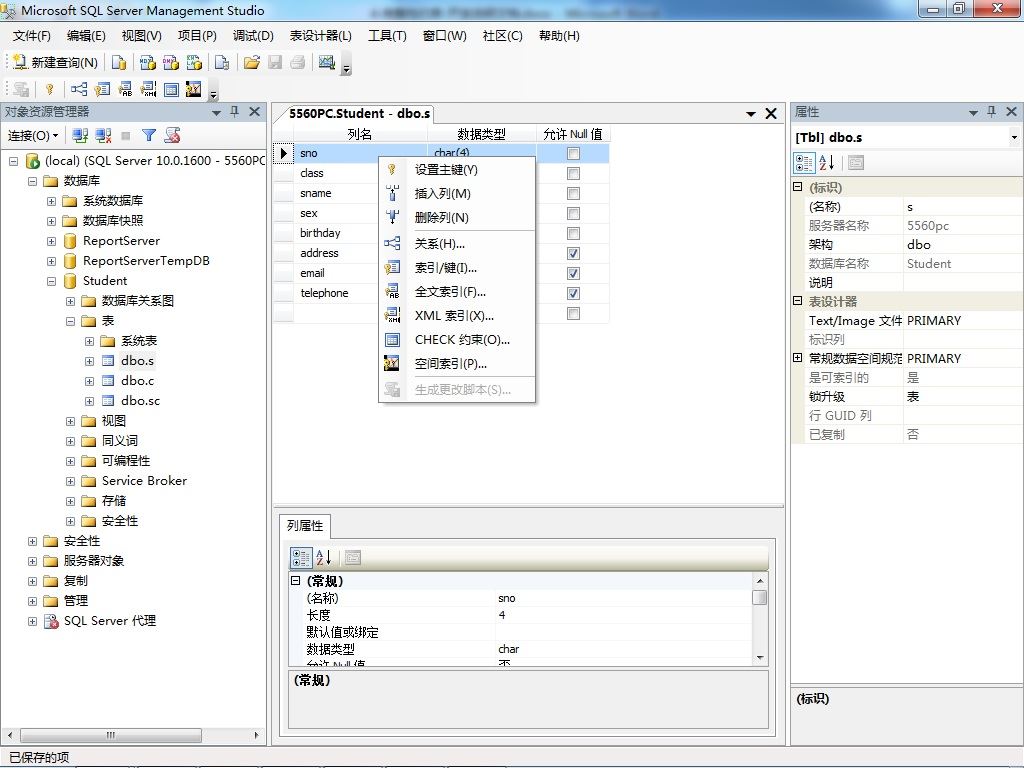Toggle Allow Null checkbox for sex
This screenshot has width=1024, height=768.
pos(573,214)
